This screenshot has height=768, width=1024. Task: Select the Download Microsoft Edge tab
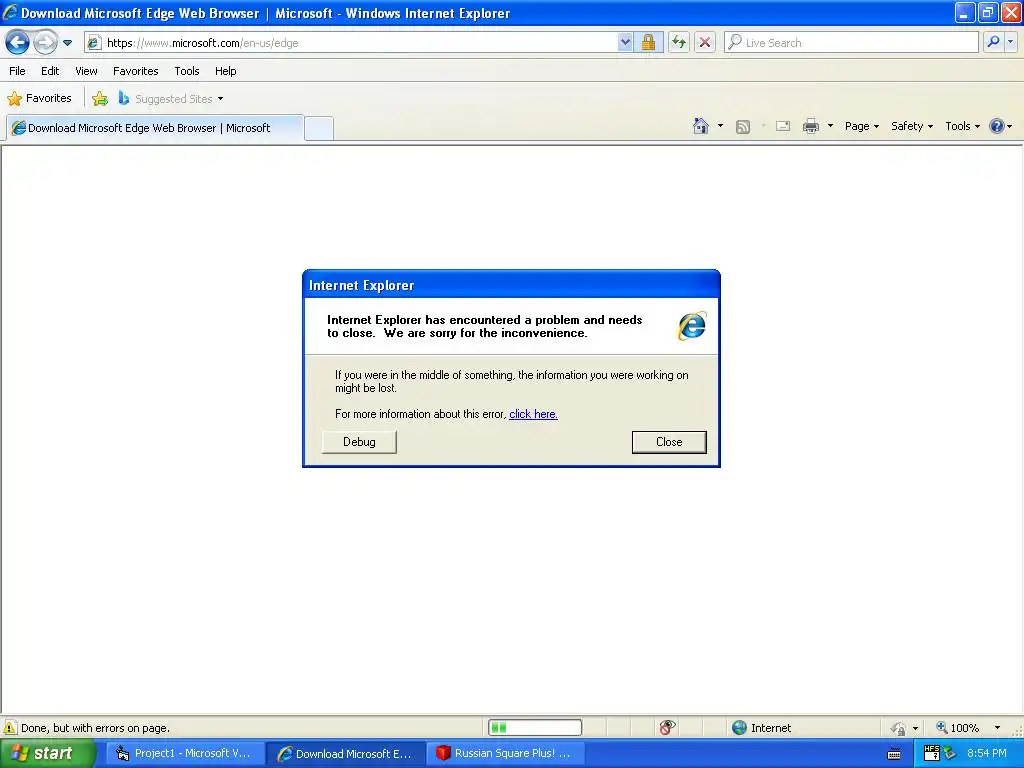click(155, 128)
